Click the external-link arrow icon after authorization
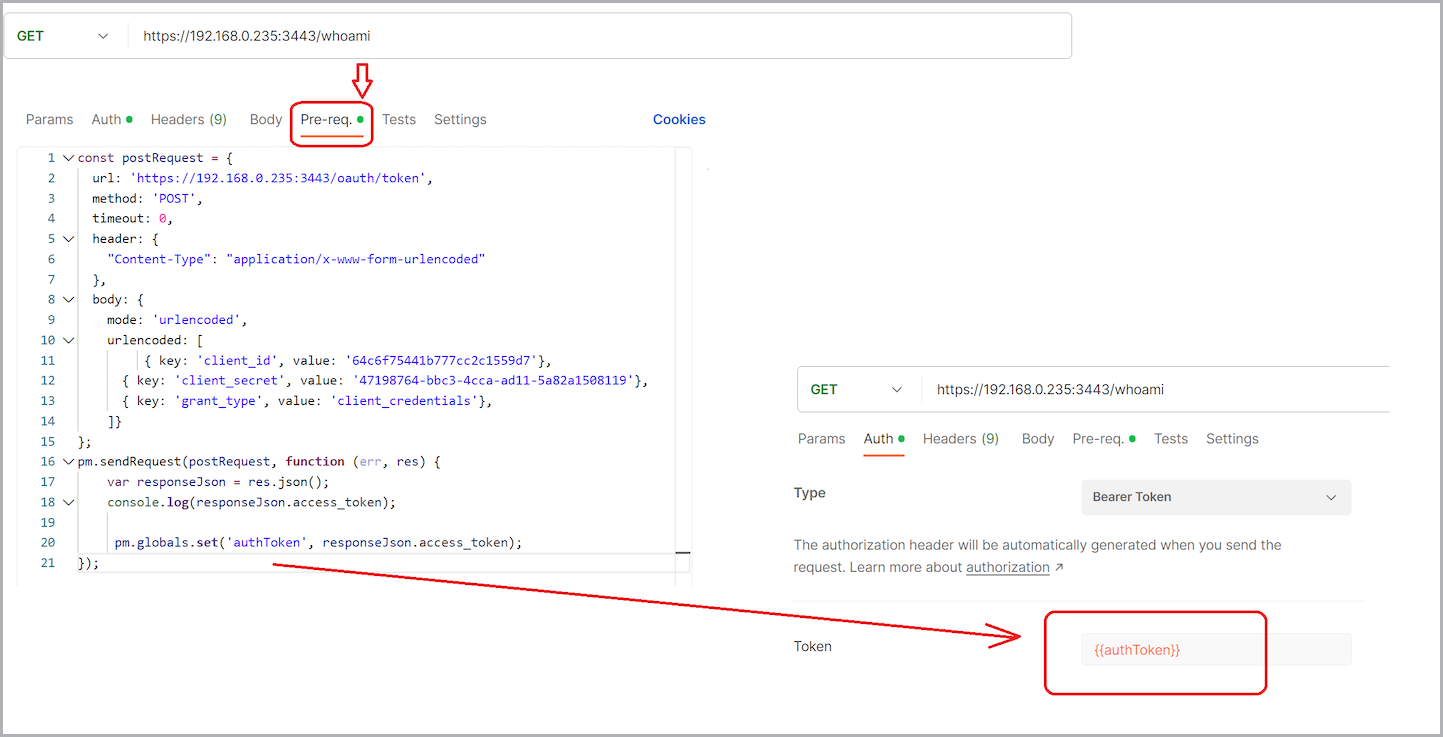Screen dimensions: 1443x737 point(1059,567)
